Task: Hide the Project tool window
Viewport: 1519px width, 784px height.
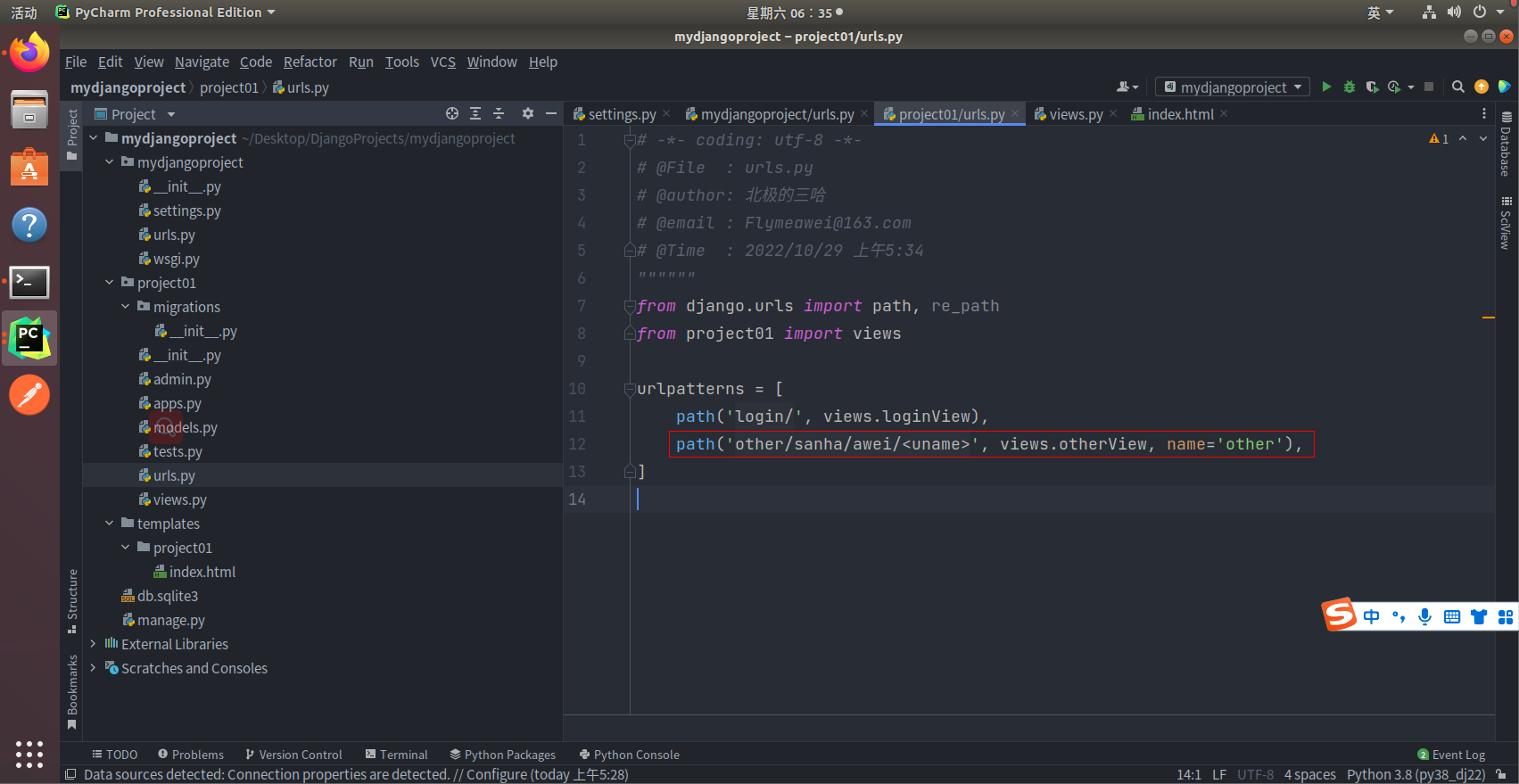Action: point(551,113)
